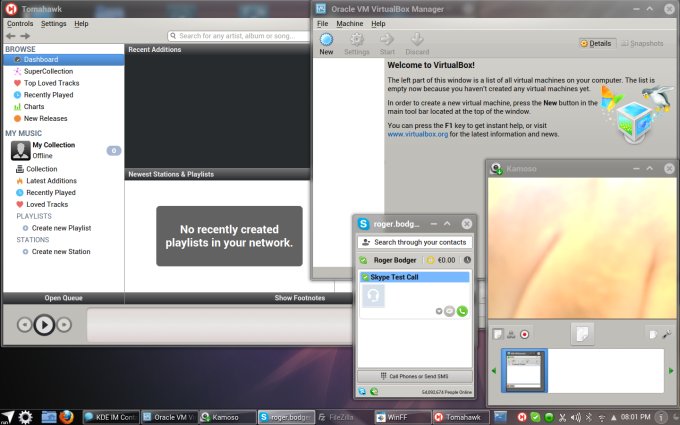The height and width of the screenshot is (425, 680).
Task: Click the right green arrow in Kamoso gallery
Action: click(x=671, y=370)
